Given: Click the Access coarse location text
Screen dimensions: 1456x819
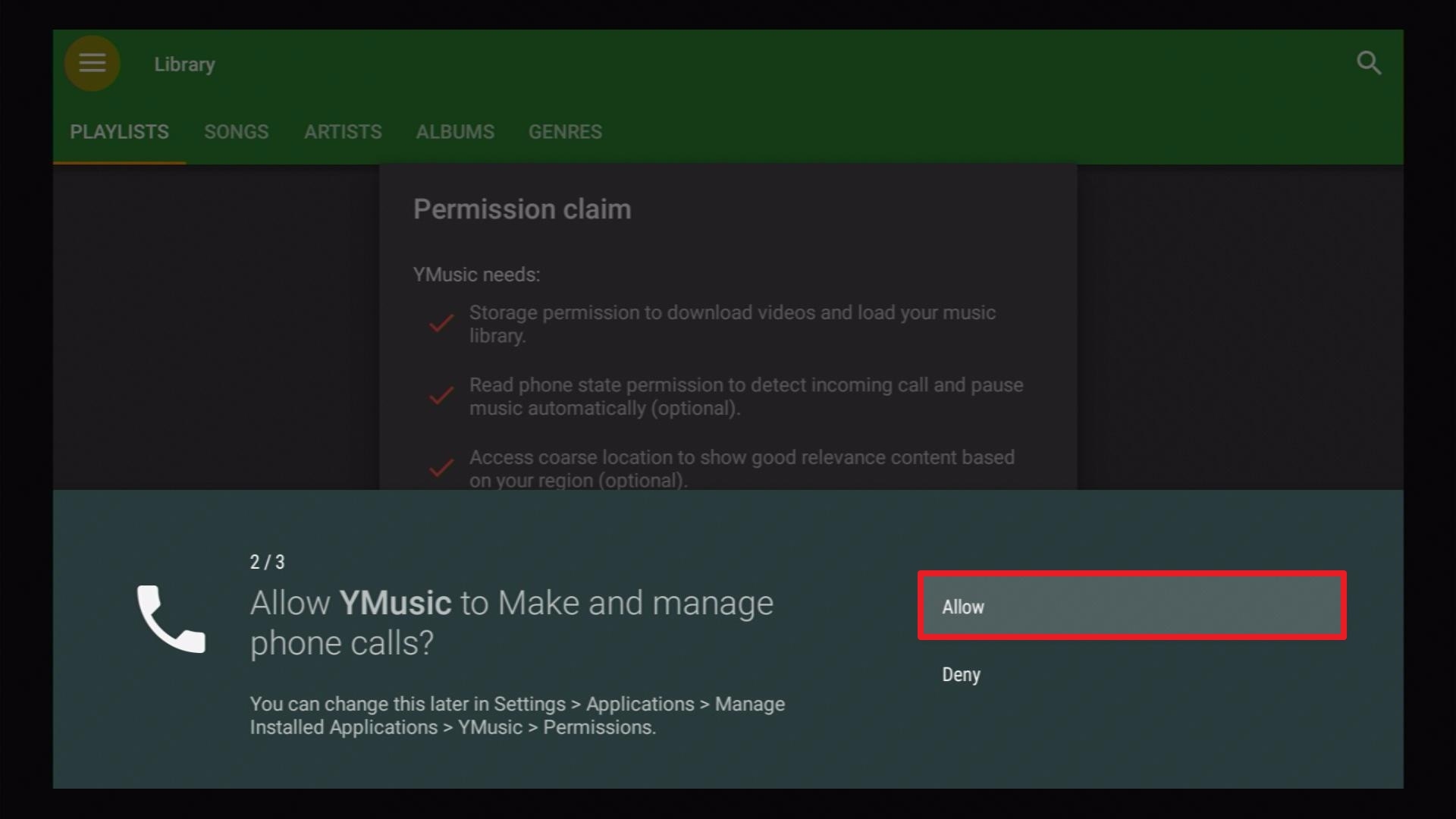Looking at the screenshot, I should point(742,469).
